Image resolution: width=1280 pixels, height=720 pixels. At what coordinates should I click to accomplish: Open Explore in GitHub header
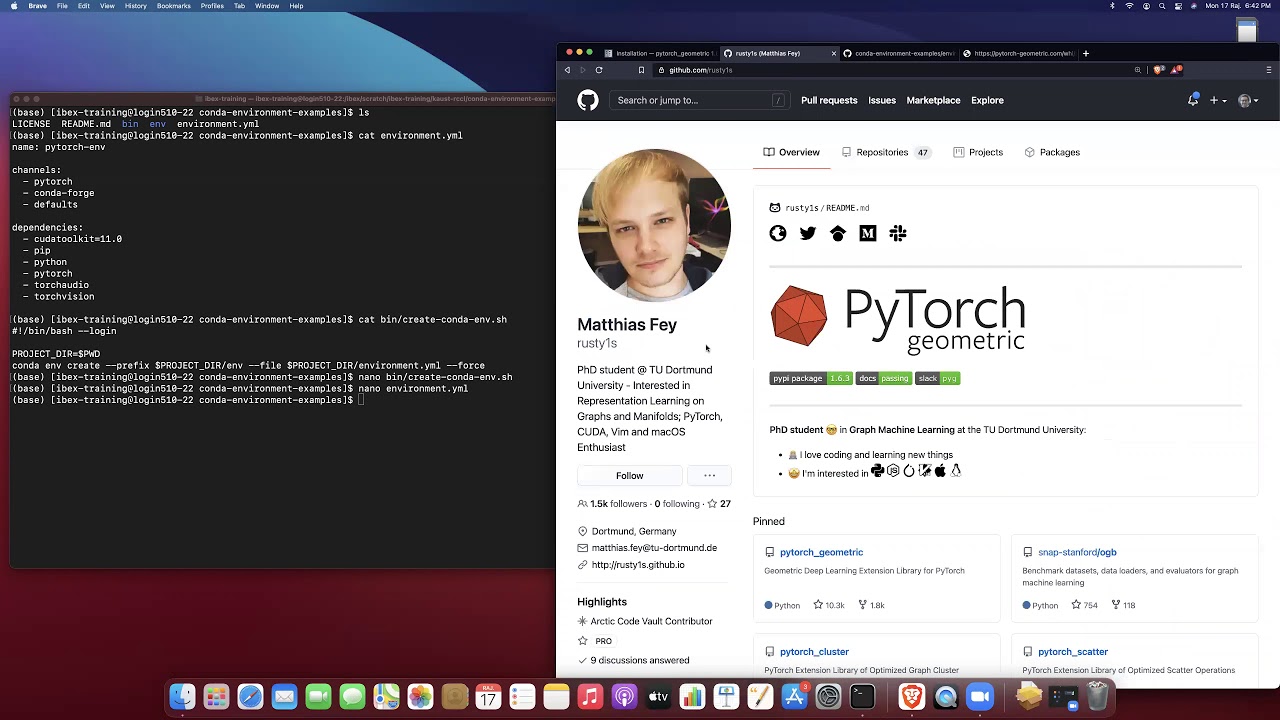[x=987, y=100]
